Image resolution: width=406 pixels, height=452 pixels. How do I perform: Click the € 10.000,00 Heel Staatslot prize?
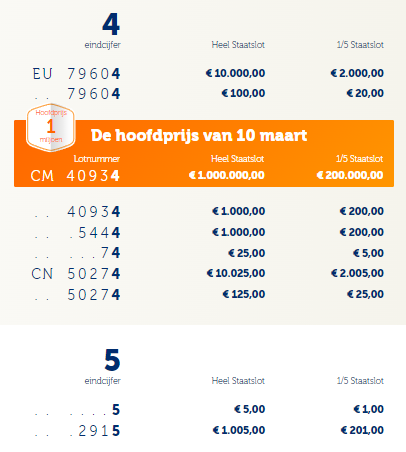point(235,73)
